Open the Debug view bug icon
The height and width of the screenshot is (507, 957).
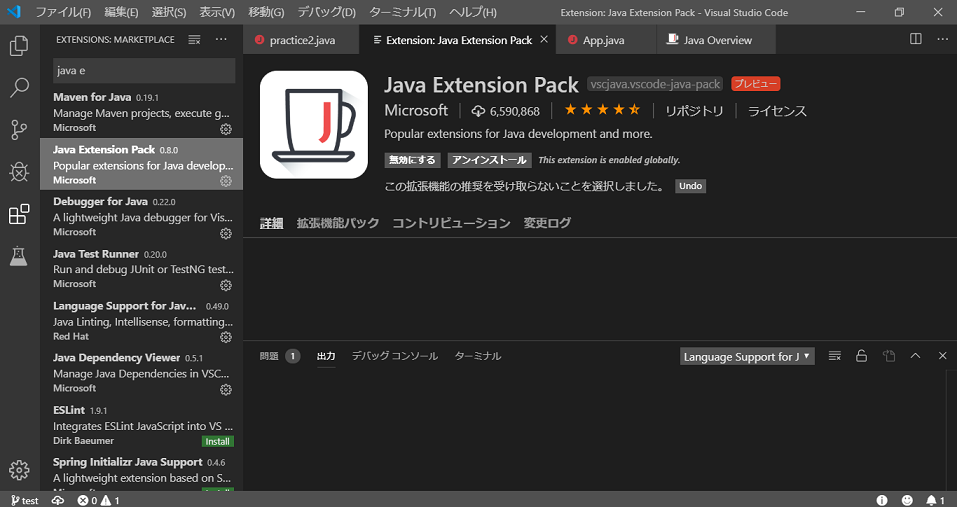coord(19,172)
